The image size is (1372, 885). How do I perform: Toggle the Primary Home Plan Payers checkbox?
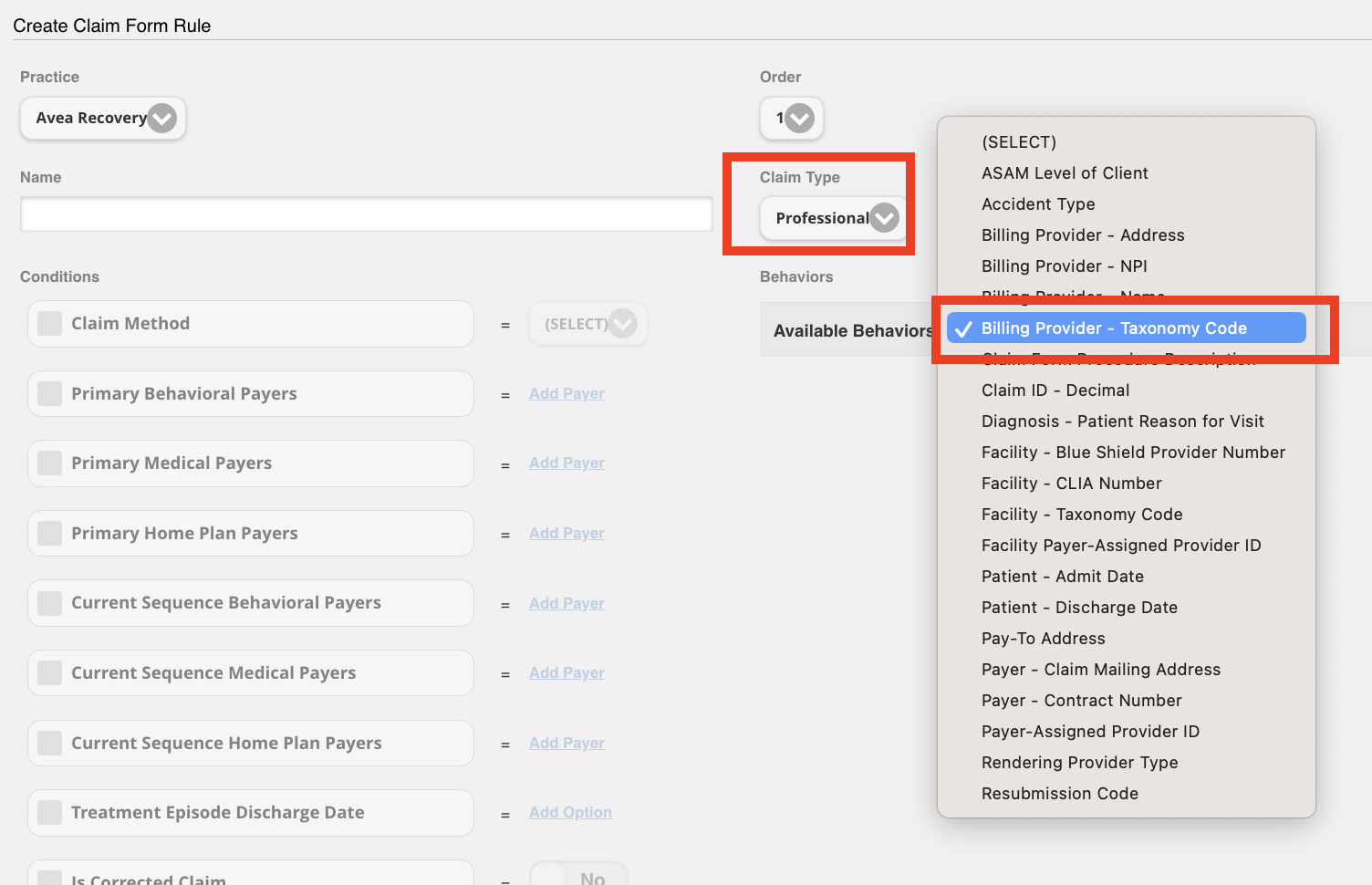pyautogui.click(x=50, y=534)
